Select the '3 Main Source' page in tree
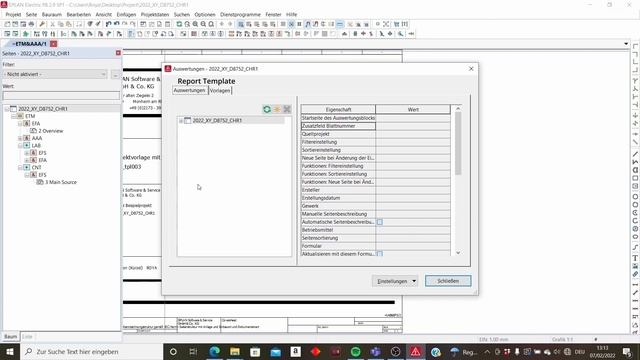The image size is (640, 360). [60, 182]
